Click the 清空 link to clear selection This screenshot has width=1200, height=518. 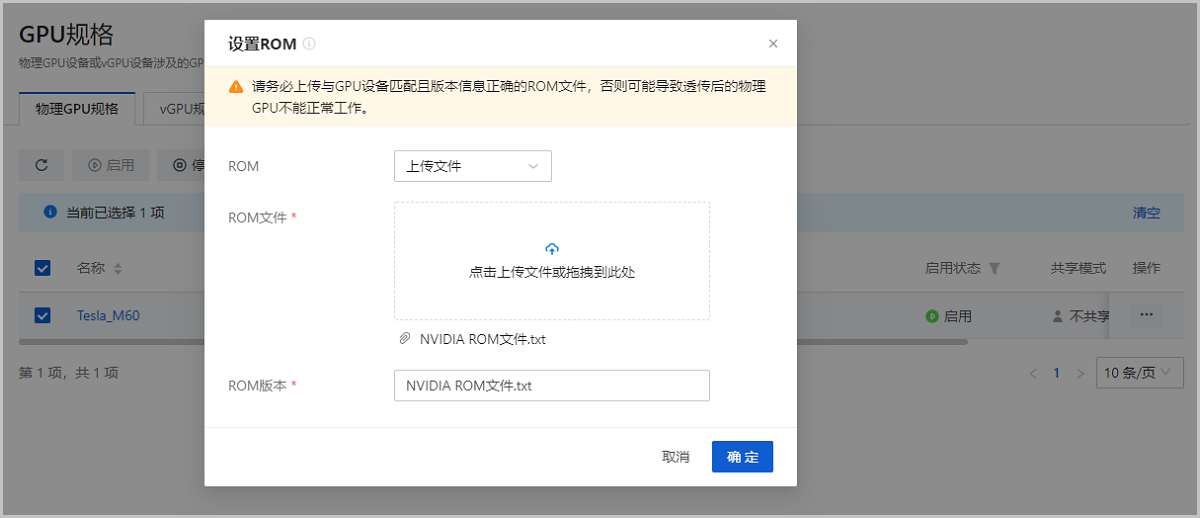point(1146,213)
